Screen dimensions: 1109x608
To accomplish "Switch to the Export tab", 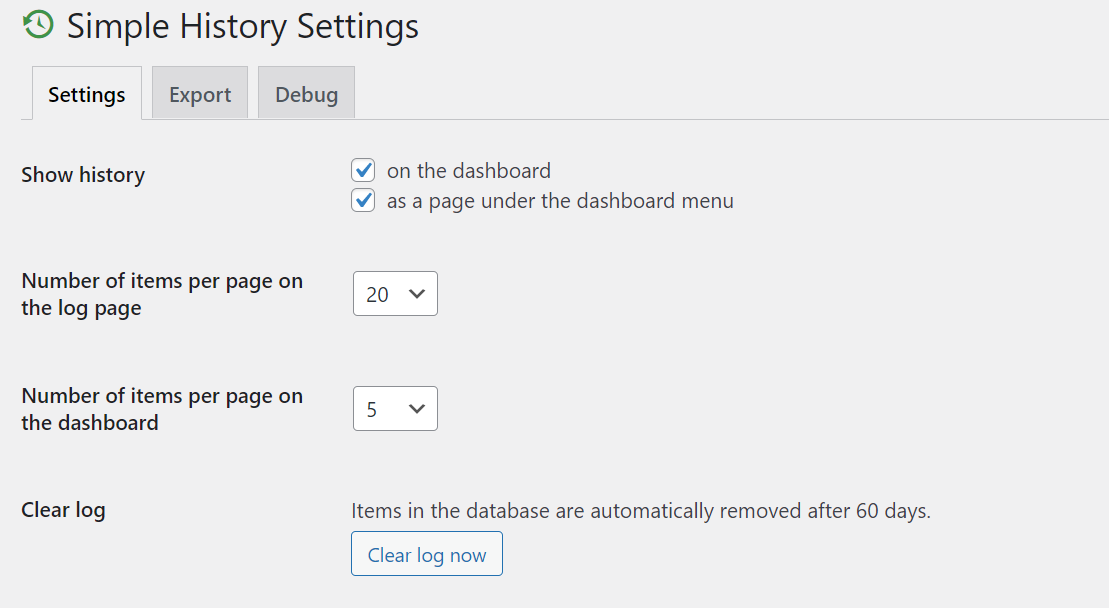I will click(200, 94).
